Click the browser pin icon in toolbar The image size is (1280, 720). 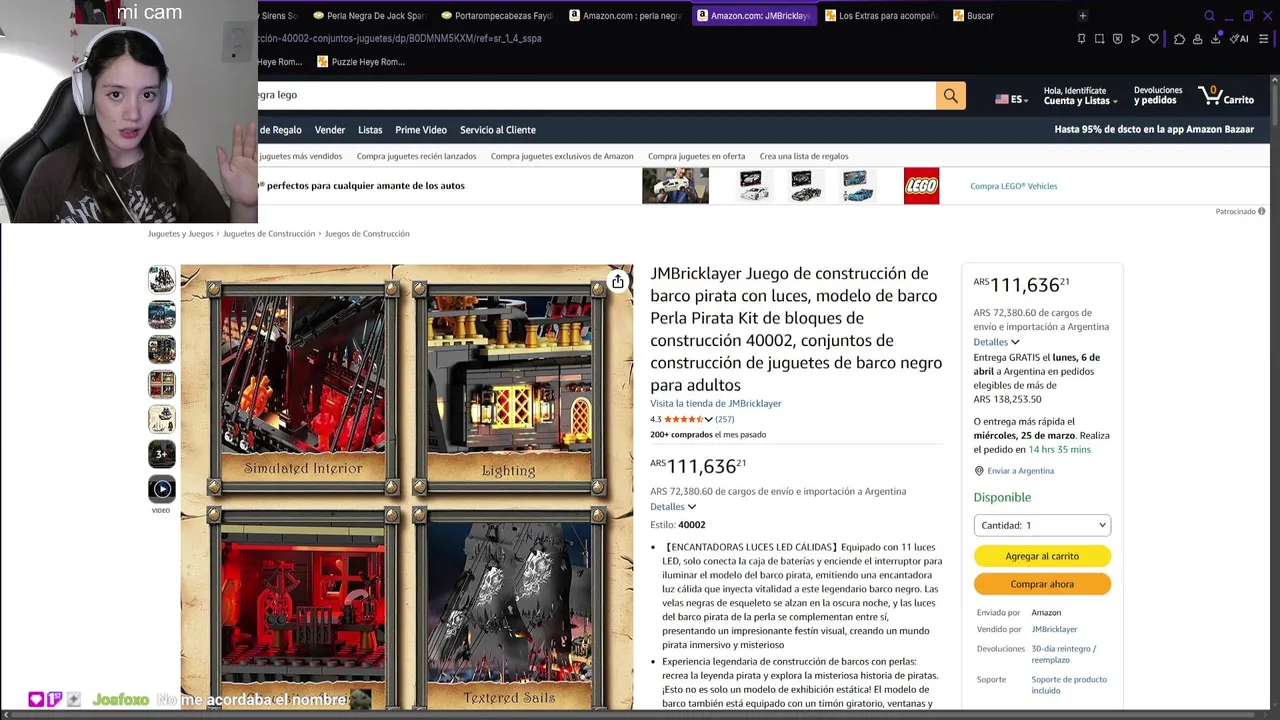tap(1081, 39)
